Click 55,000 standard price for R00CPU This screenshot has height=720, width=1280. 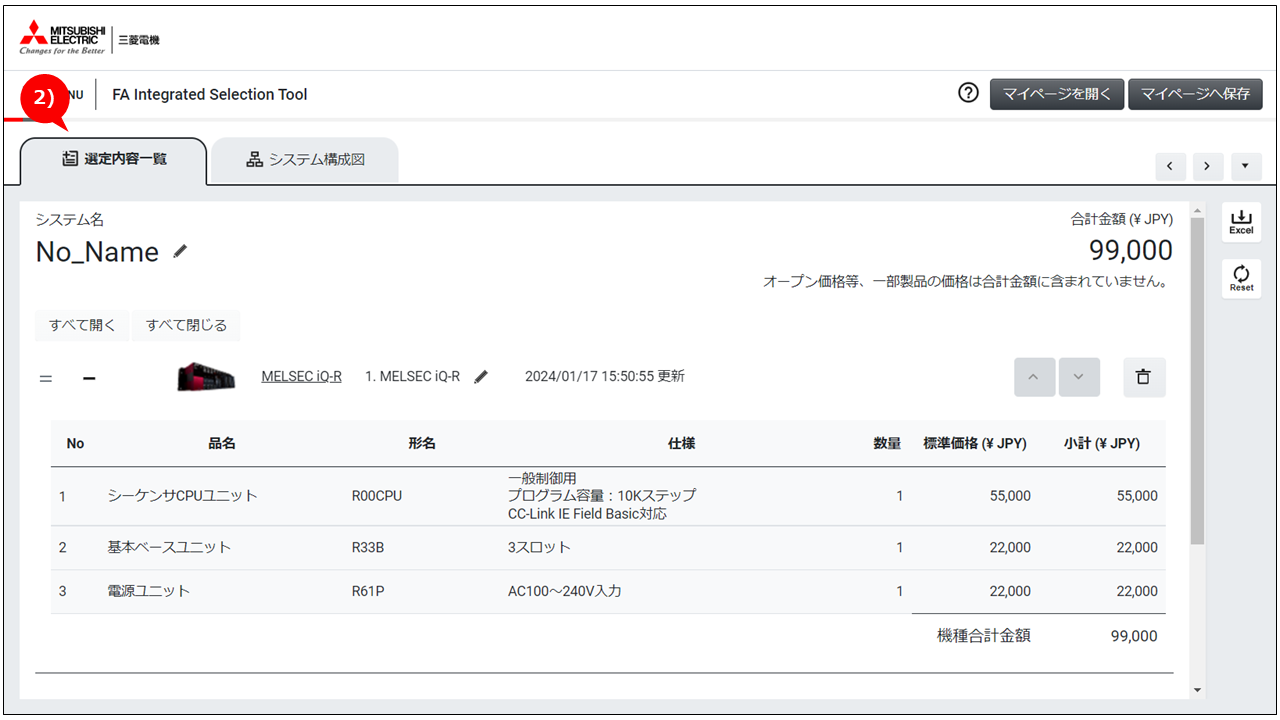pos(1010,496)
